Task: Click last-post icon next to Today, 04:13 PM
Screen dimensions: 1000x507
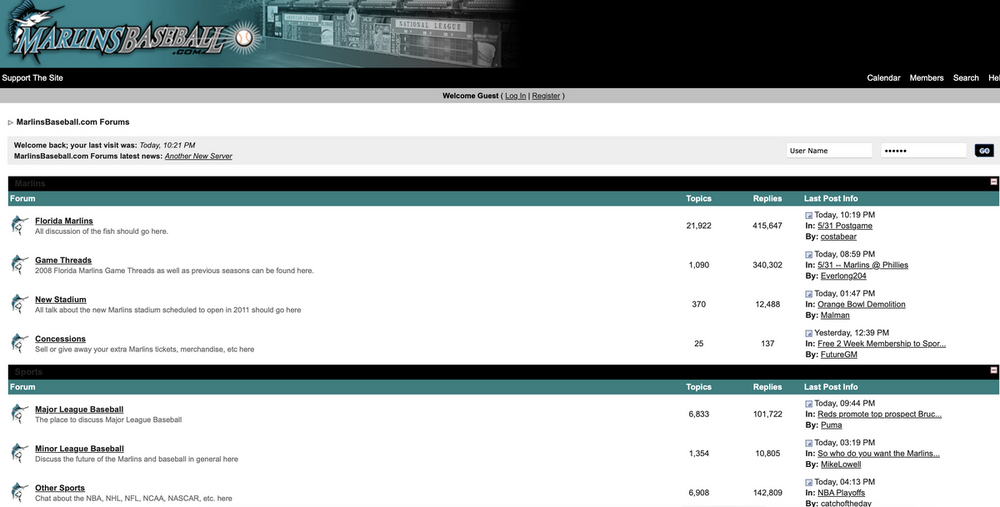Action: [x=809, y=483]
